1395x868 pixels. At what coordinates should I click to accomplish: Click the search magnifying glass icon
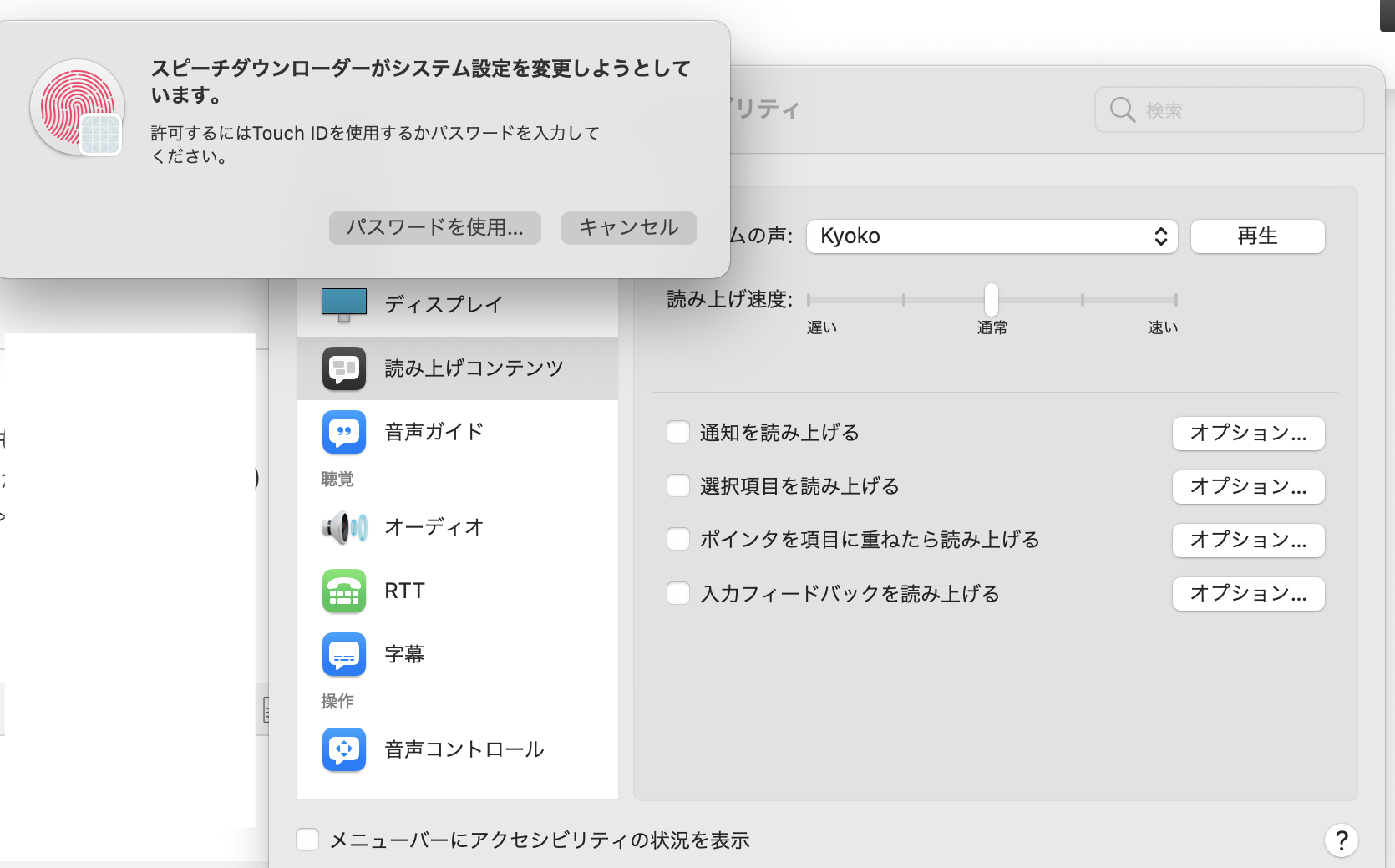pyautogui.click(x=1122, y=110)
